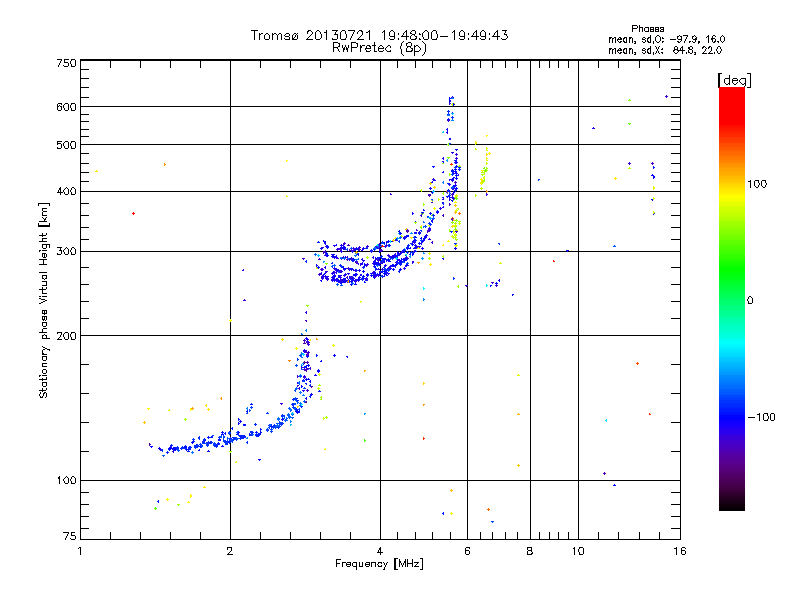Click the 75 tick label on height axis
The height and width of the screenshot is (600, 800).
pos(70,536)
